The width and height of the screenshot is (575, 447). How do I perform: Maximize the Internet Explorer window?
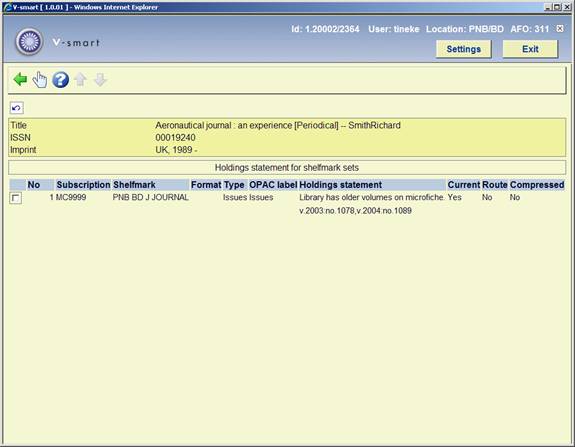tap(557, 7)
